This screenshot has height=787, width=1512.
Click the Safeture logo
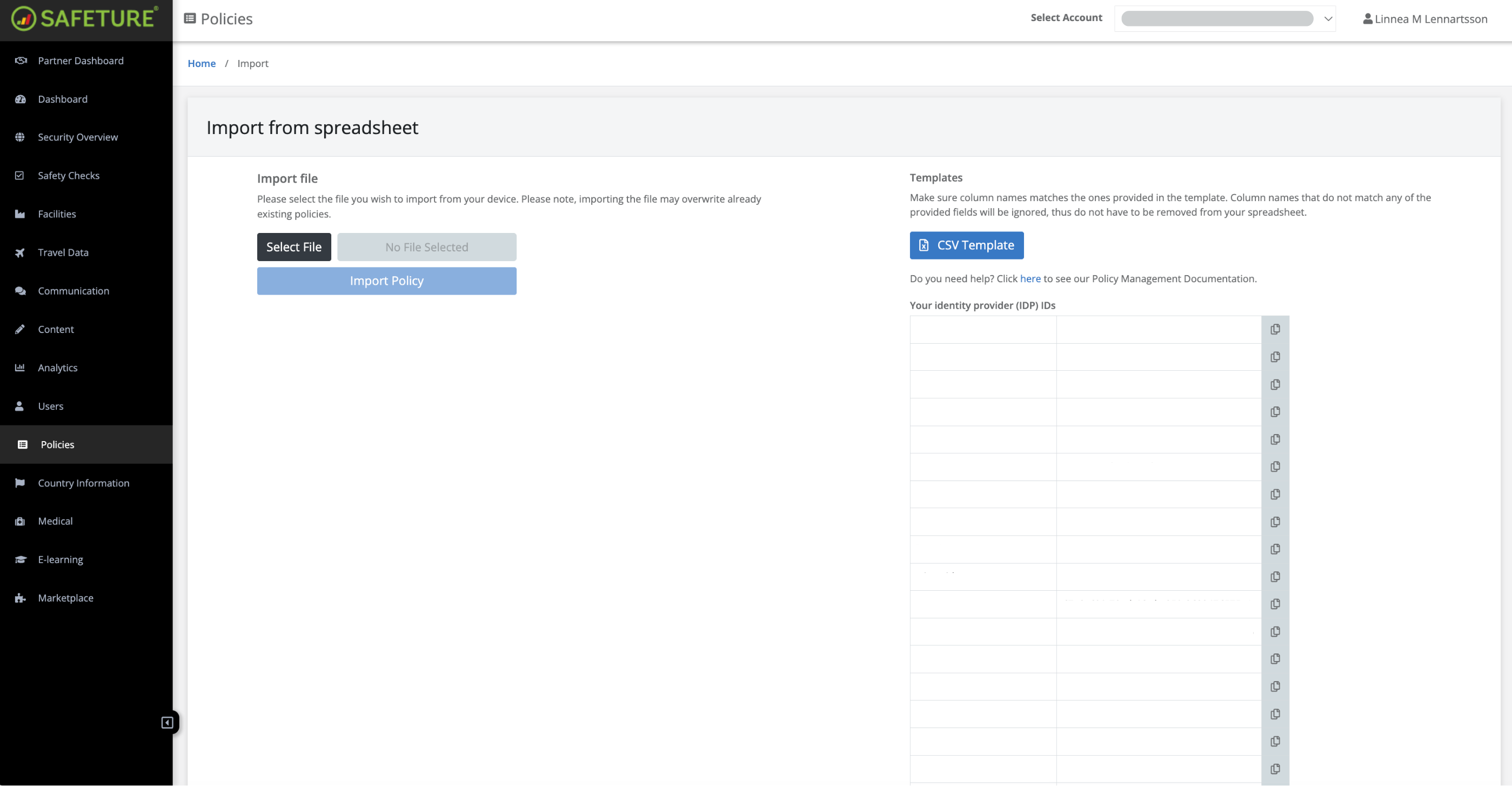[x=86, y=18]
